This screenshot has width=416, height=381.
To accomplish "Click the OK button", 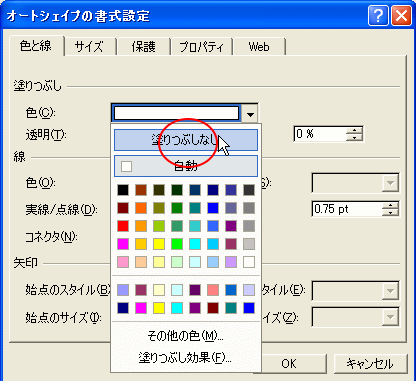I will click(289, 363).
